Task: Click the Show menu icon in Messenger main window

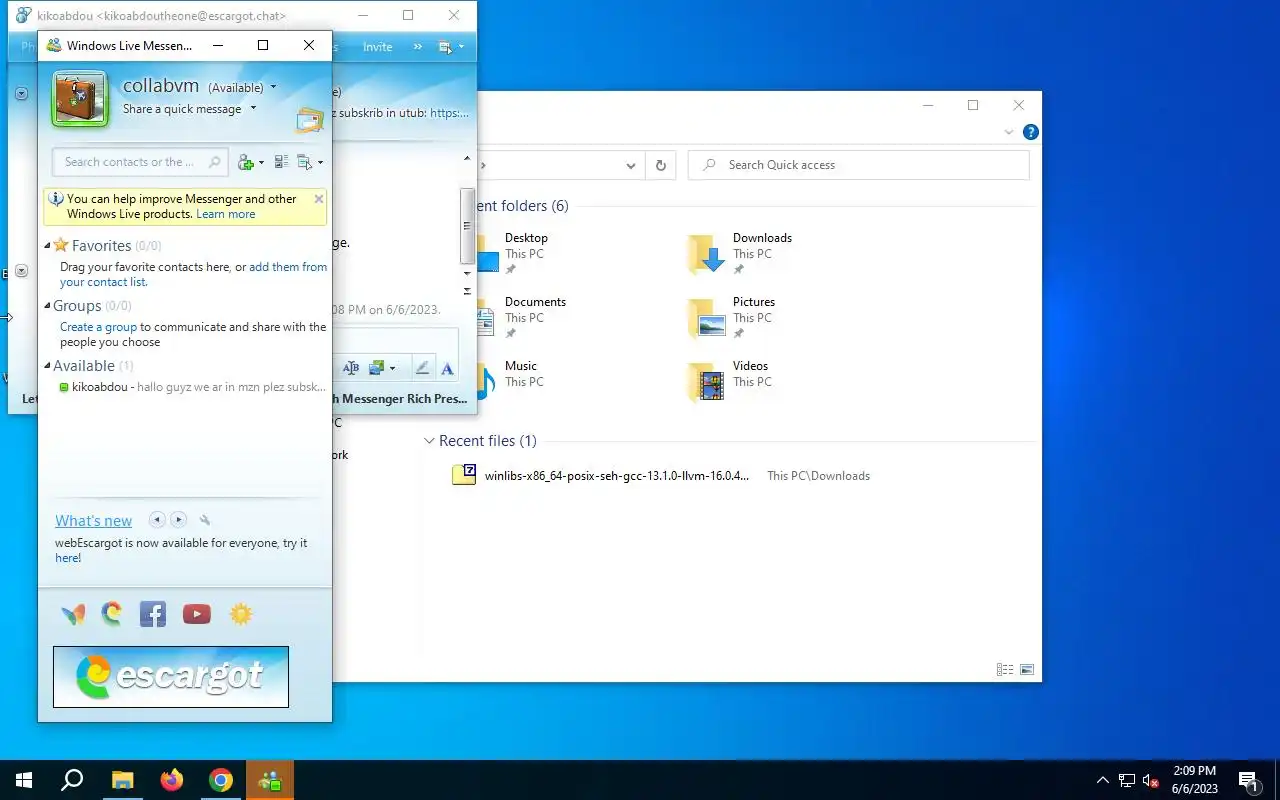Action: pos(305,162)
